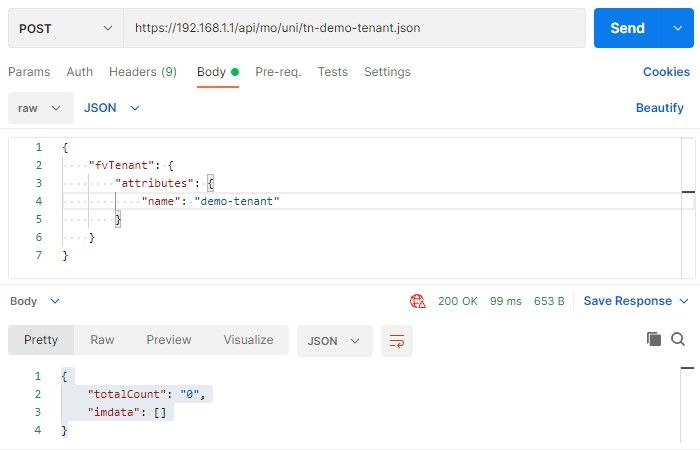Viewport: 700px width, 450px height.
Task: Switch to the Visualize response view
Action: pos(248,340)
